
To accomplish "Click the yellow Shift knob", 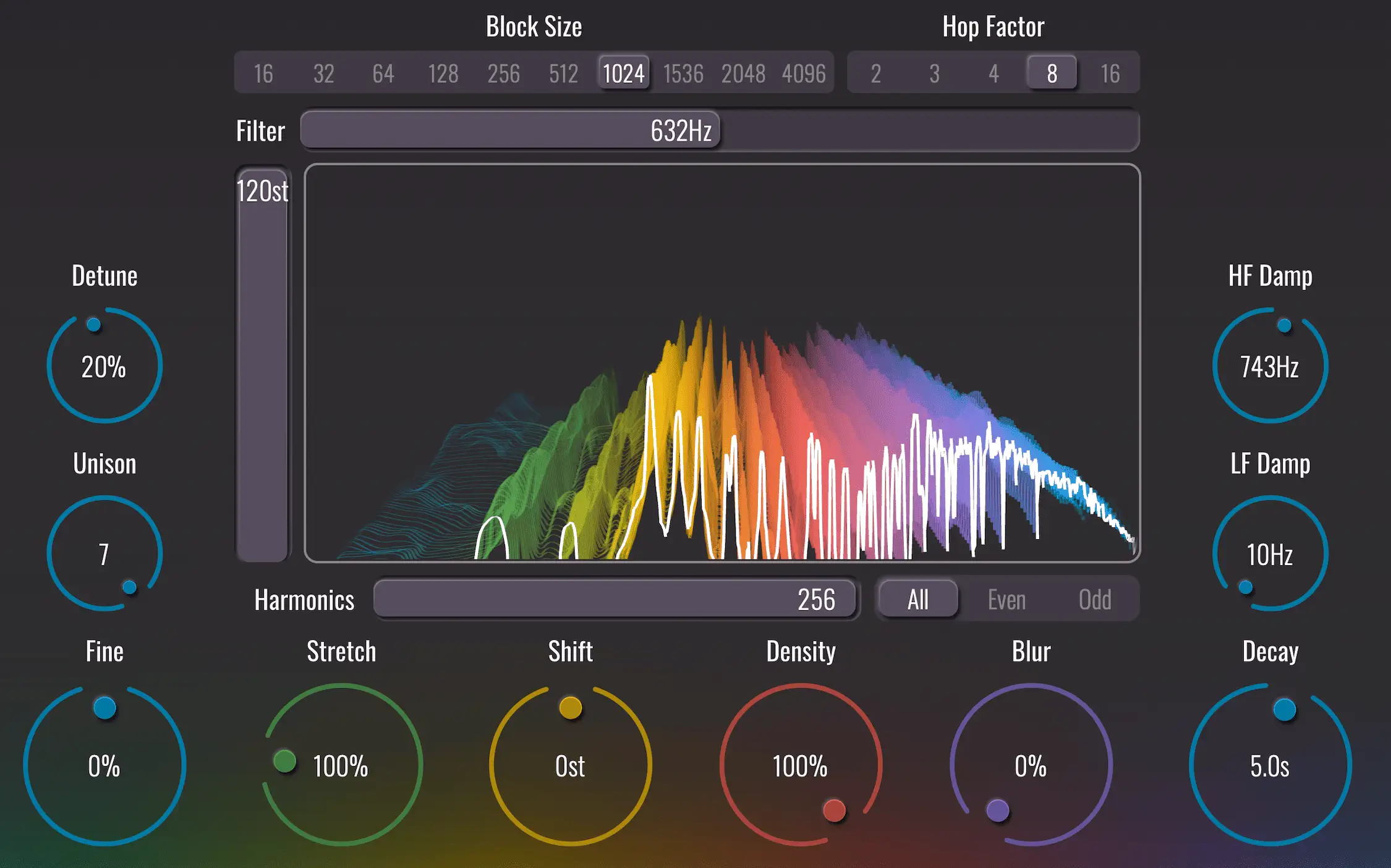I will coord(571,765).
